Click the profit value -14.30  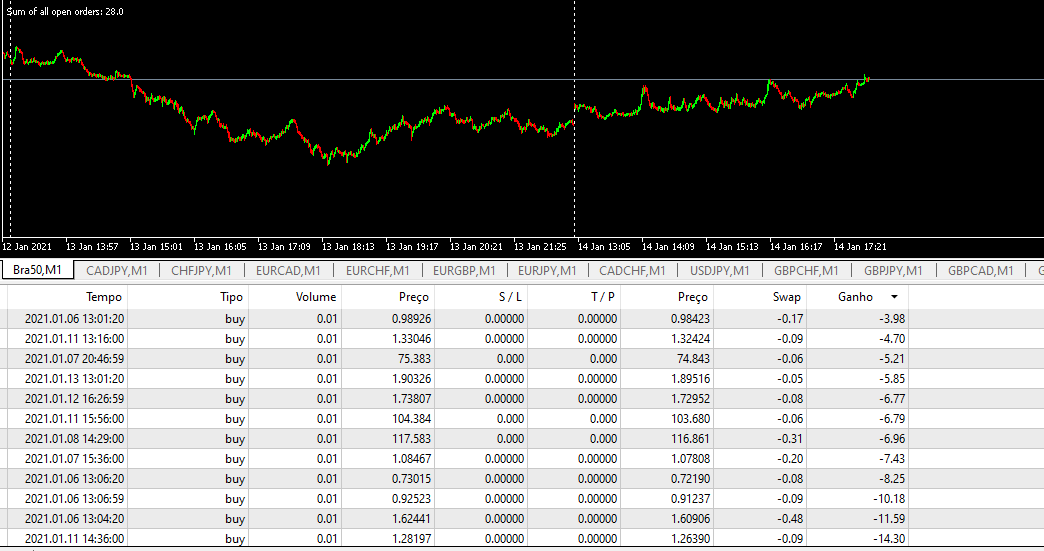pyautogui.click(x=890, y=538)
